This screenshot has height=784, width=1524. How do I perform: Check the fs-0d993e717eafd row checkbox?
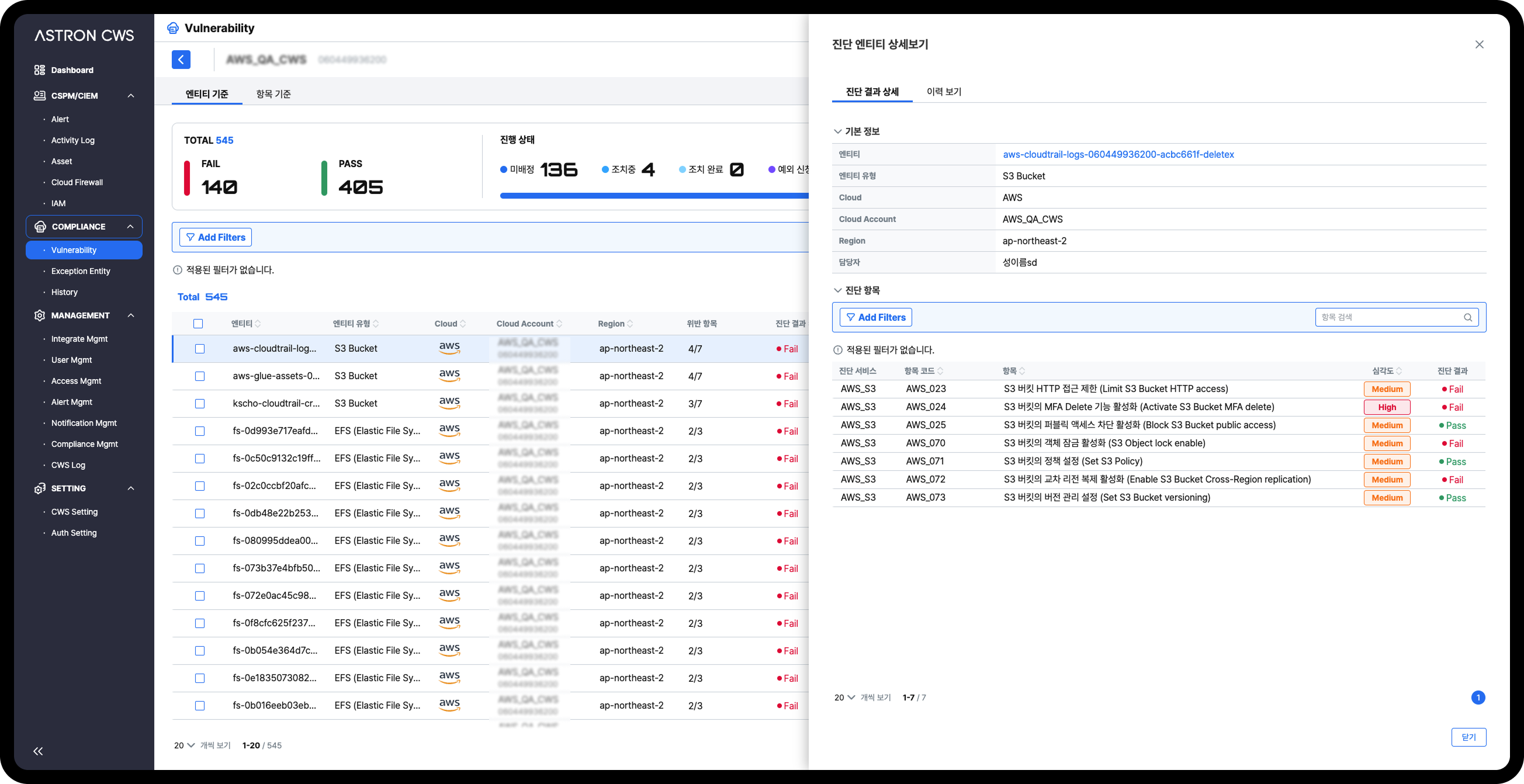[200, 431]
